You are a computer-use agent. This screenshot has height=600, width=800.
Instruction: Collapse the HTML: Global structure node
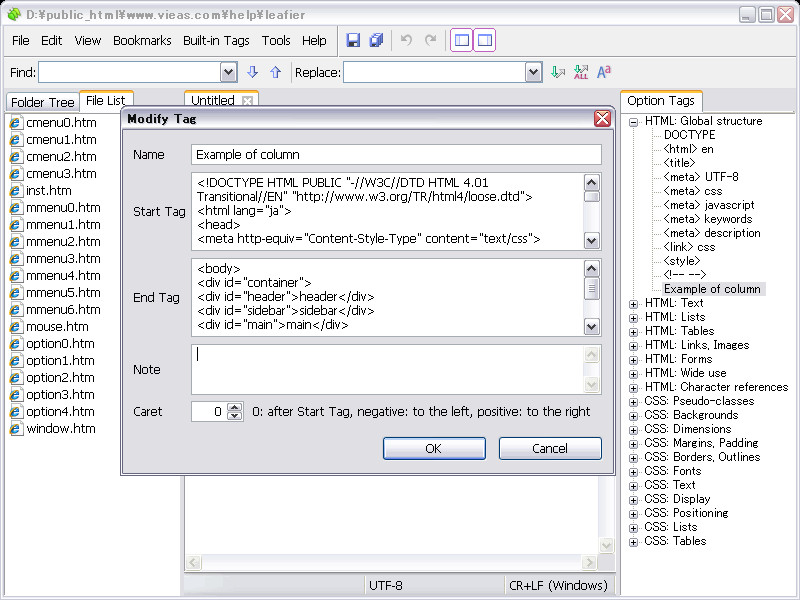tap(634, 121)
